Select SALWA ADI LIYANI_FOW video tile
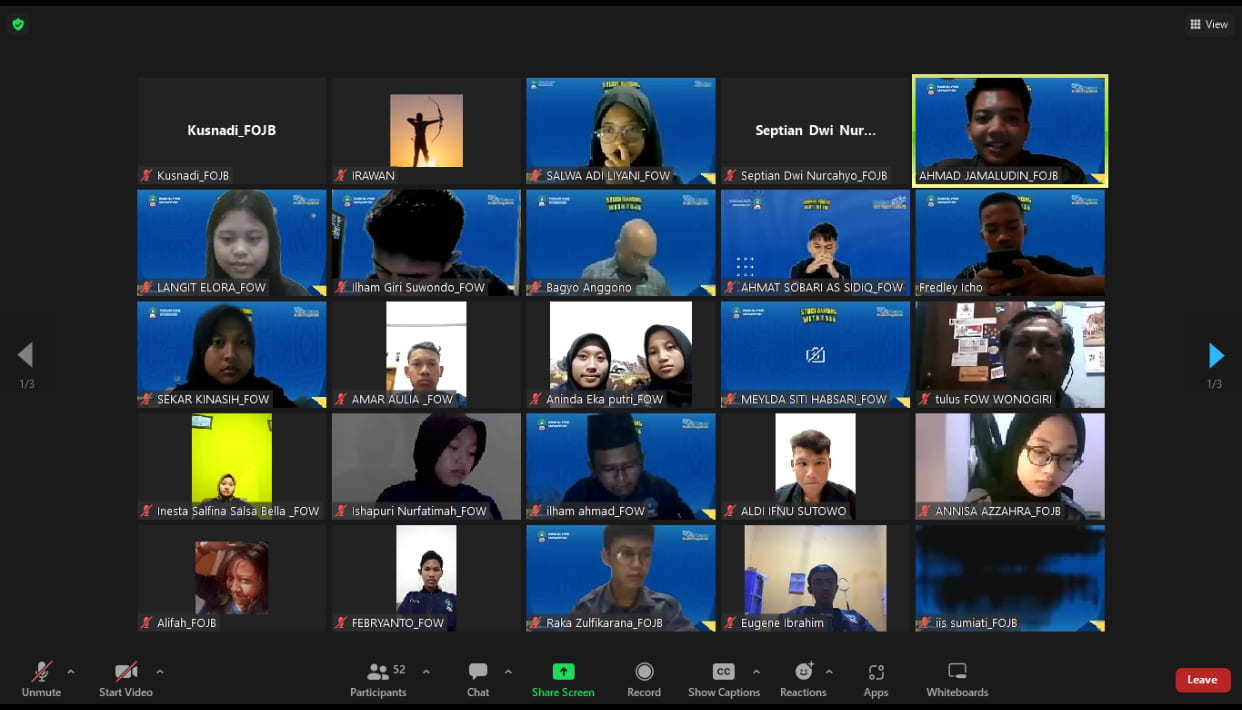 [621, 131]
